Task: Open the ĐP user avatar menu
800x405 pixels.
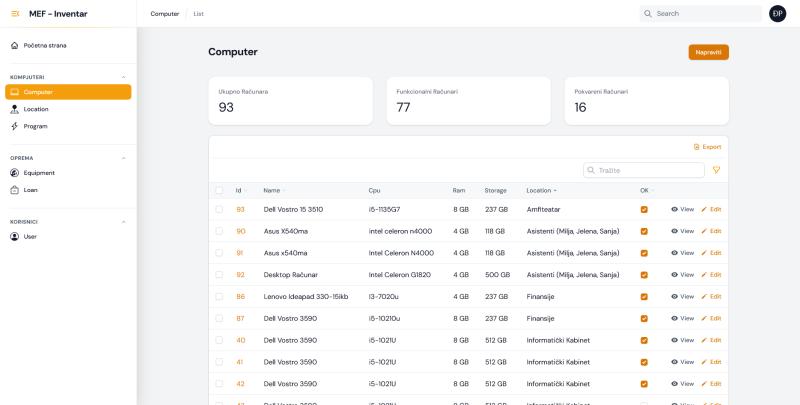Action: point(778,14)
